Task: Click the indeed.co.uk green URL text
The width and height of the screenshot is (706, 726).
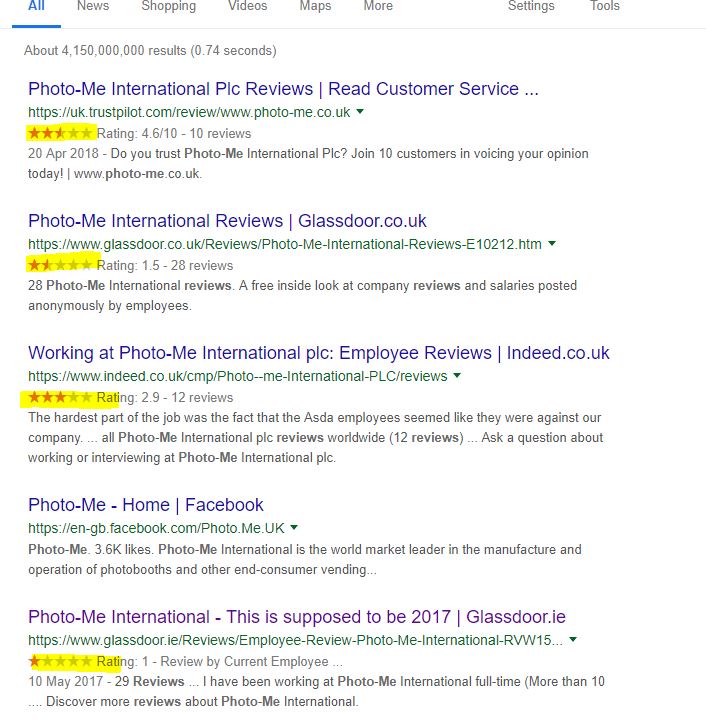Action: (x=237, y=376)
